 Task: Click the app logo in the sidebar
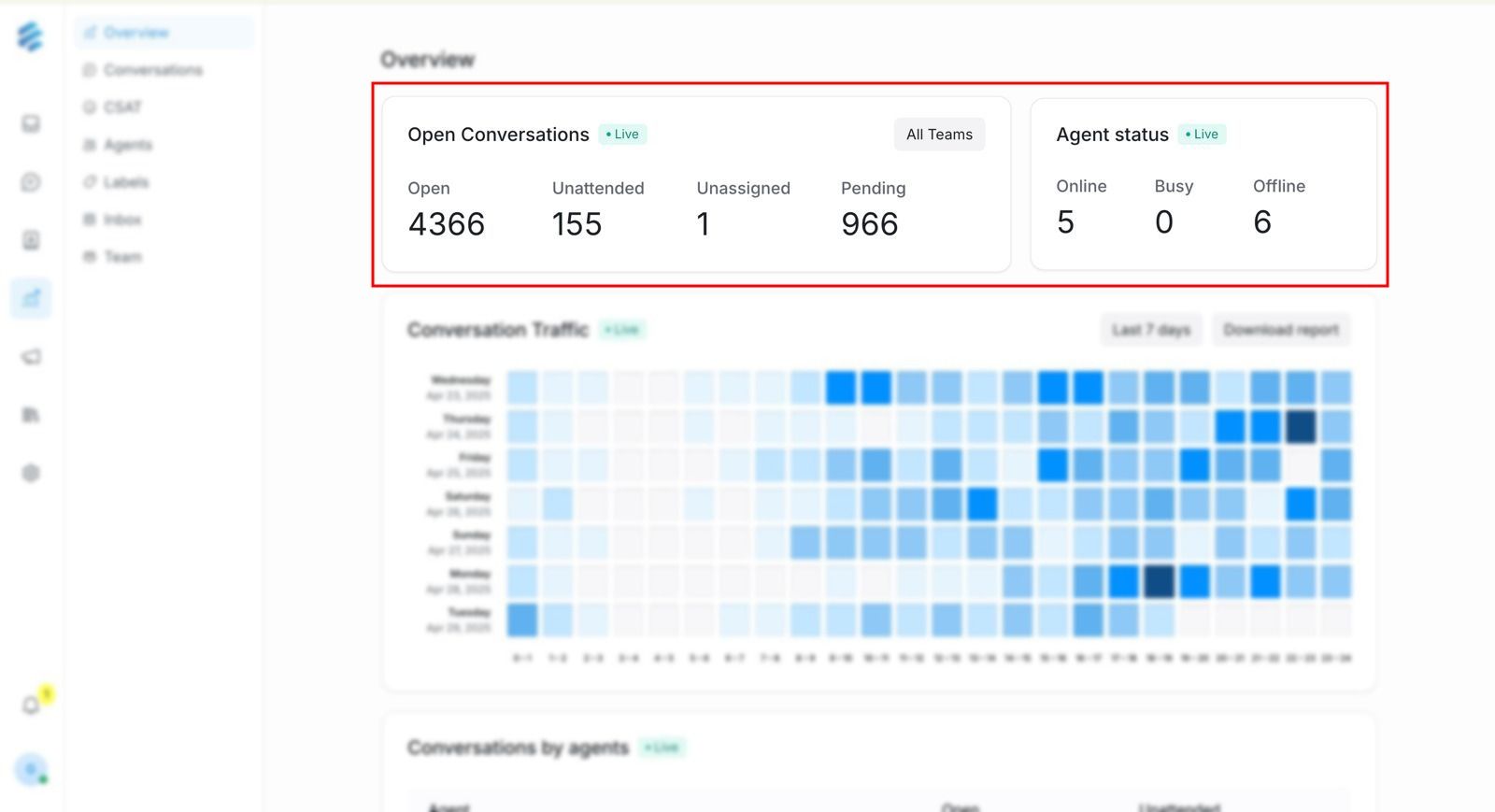point(30,36)
